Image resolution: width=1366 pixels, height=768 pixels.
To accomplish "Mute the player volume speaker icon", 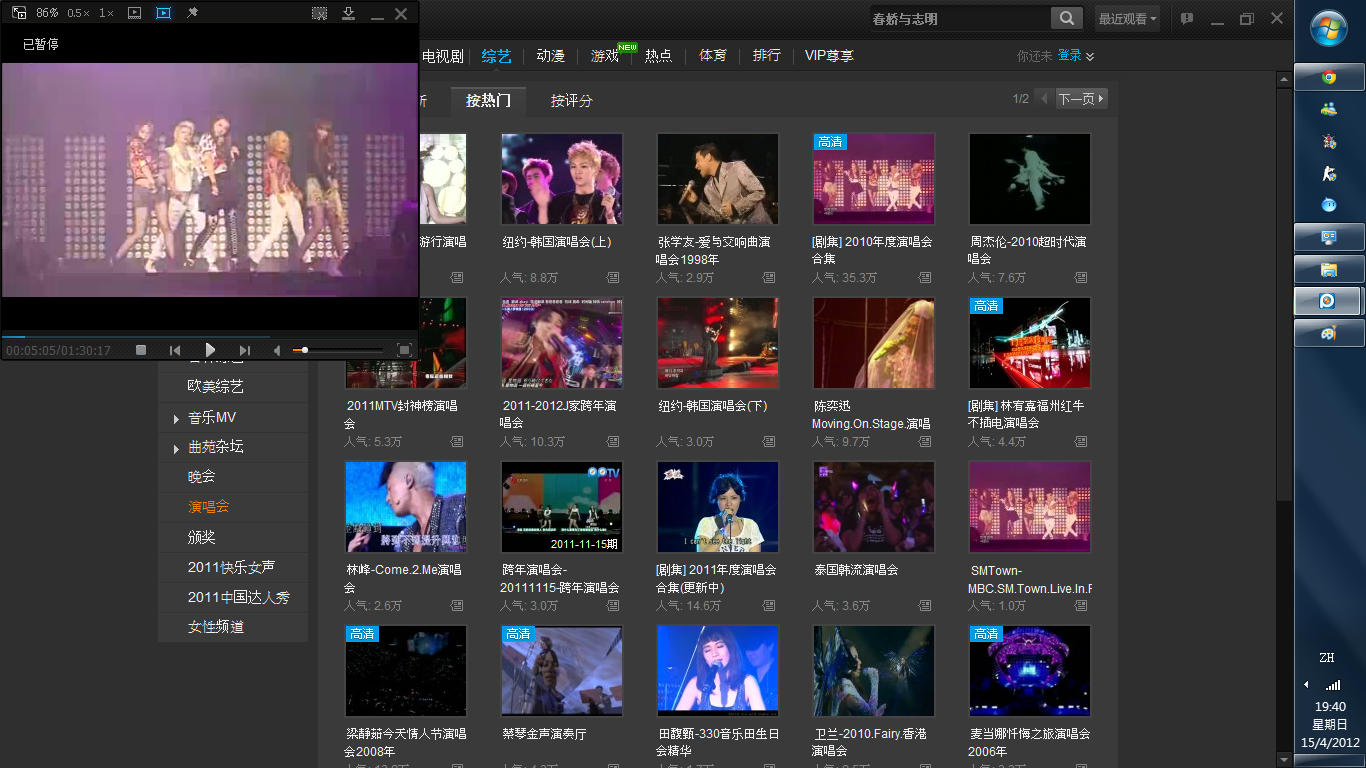I will coord(277,350).
